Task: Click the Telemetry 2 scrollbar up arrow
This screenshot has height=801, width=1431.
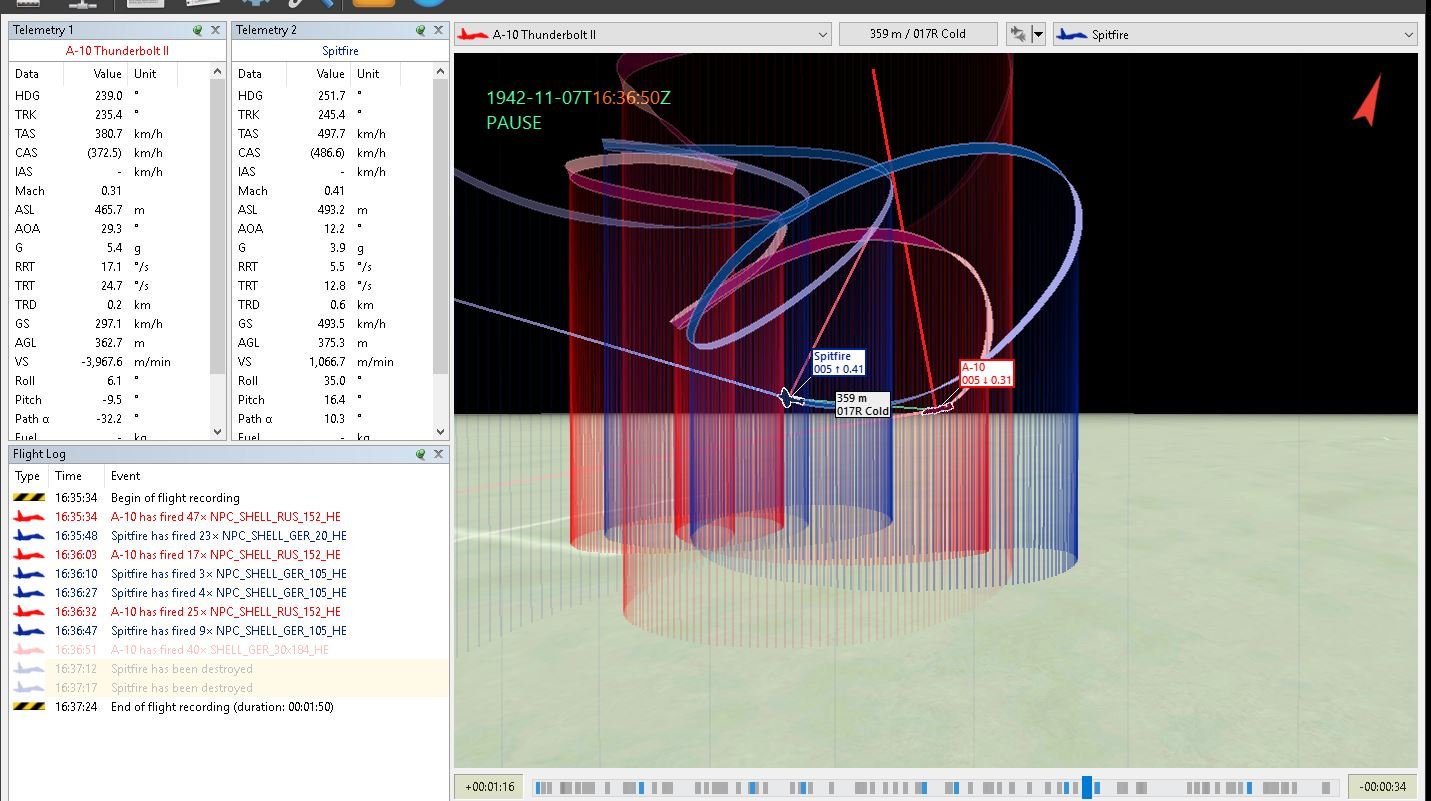Action: point(442,72)
